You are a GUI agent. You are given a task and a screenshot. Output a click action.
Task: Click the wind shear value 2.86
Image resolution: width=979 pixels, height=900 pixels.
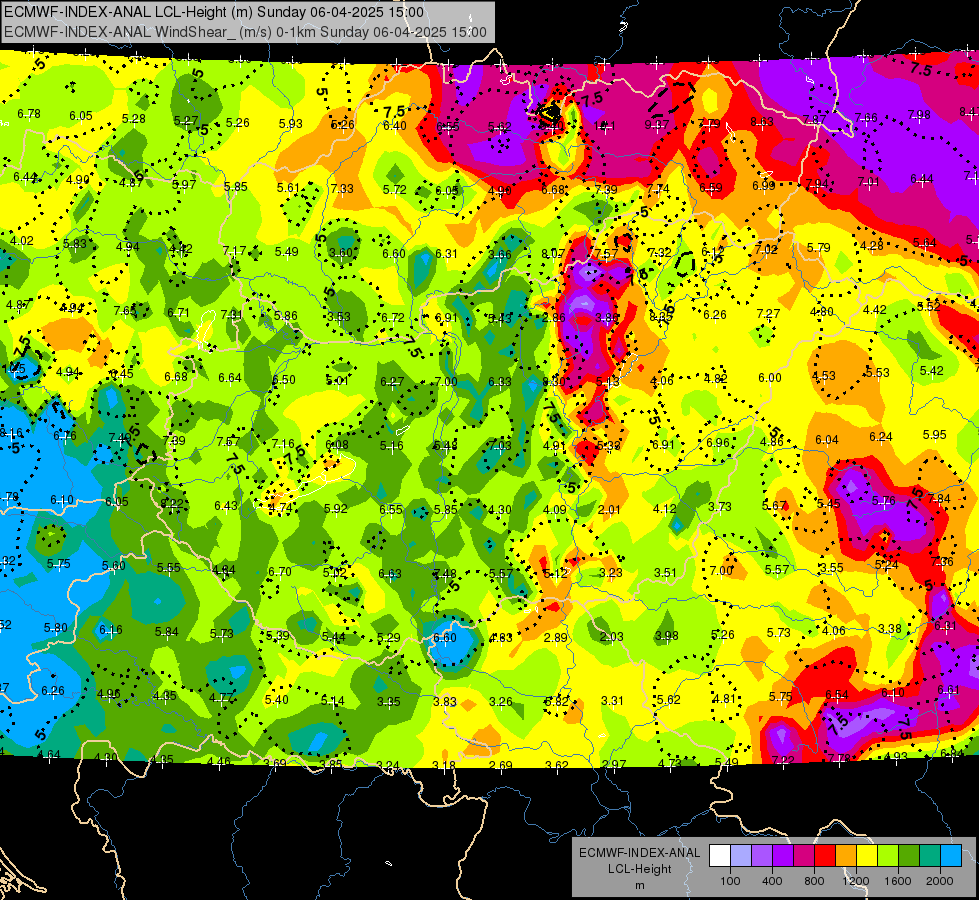pyautogui.click(x=553, y=317)
